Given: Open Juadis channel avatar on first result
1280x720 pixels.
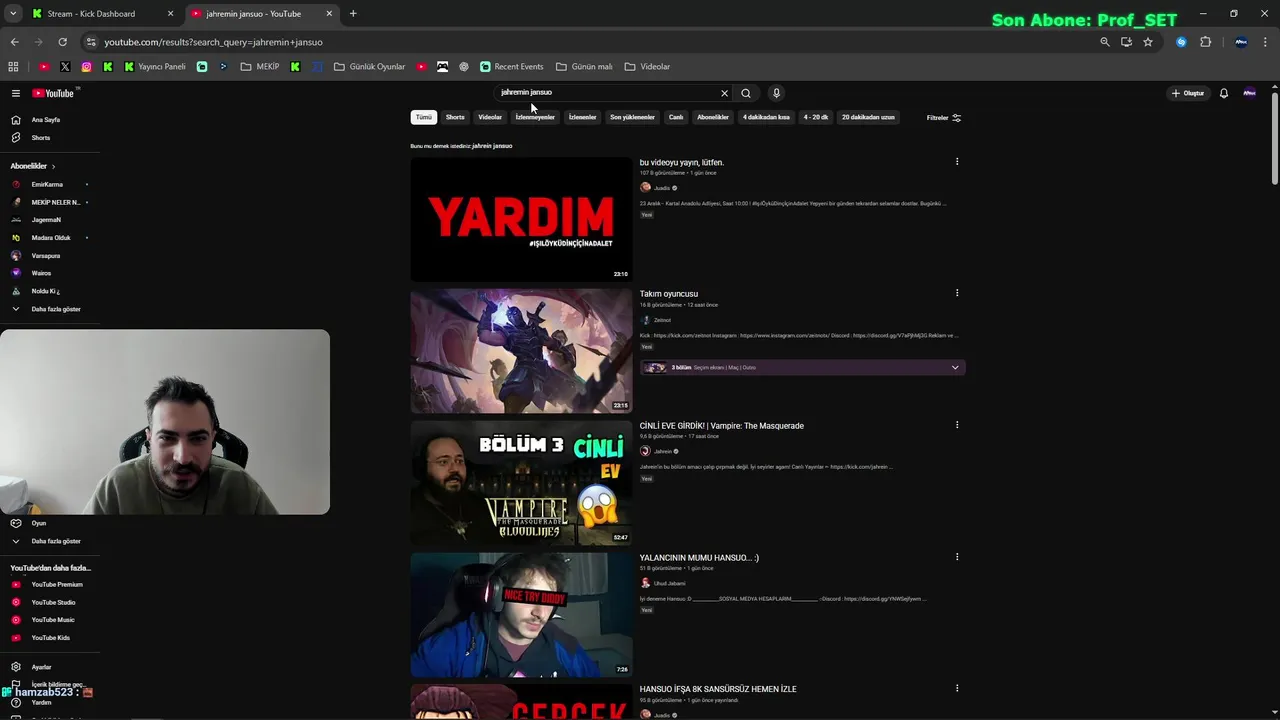Looking at the screenshot, I should pyautogui.click(x=645, y=188).
